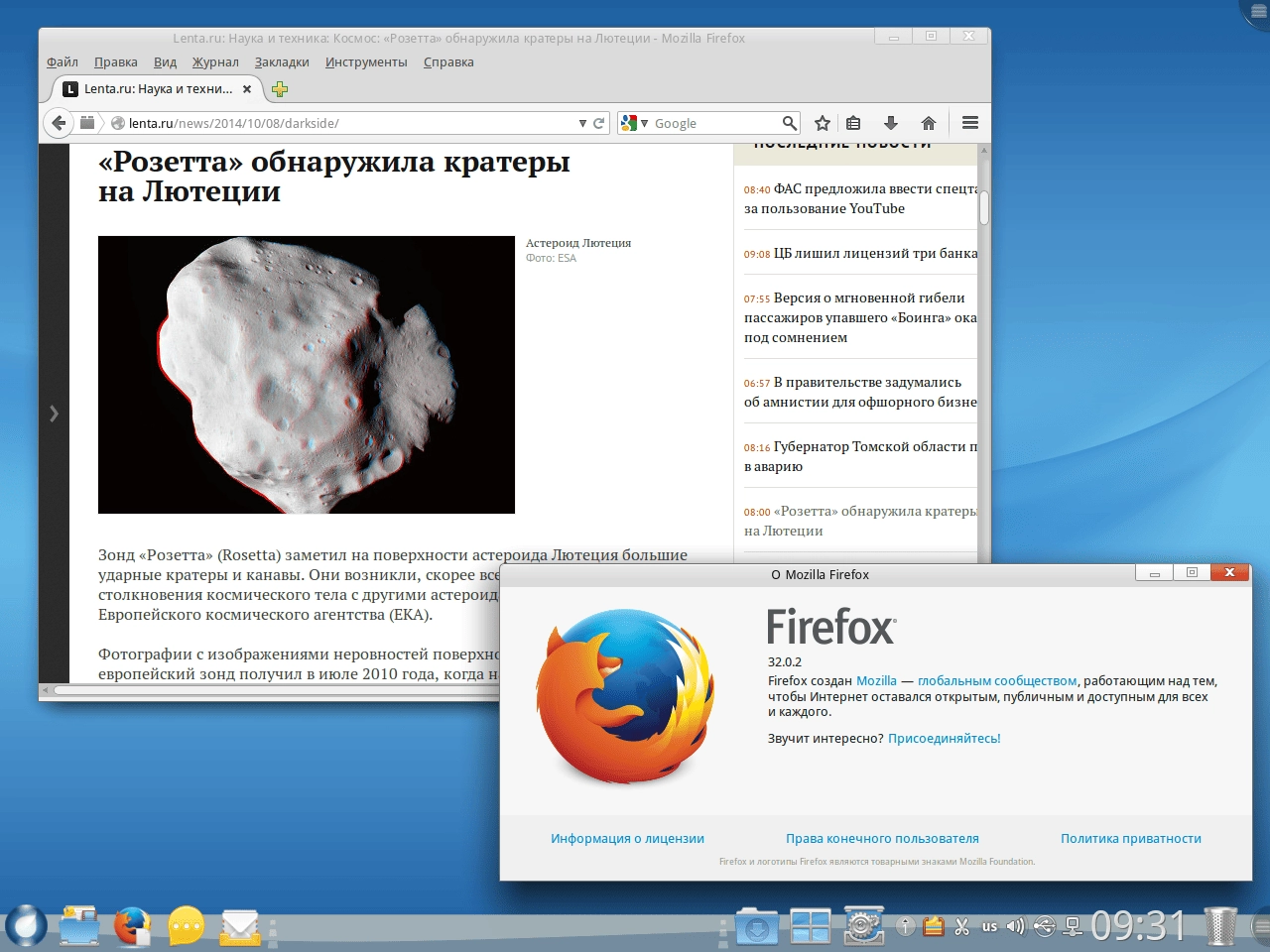Open news item about ФАС and YouTube

pos(860,198)
